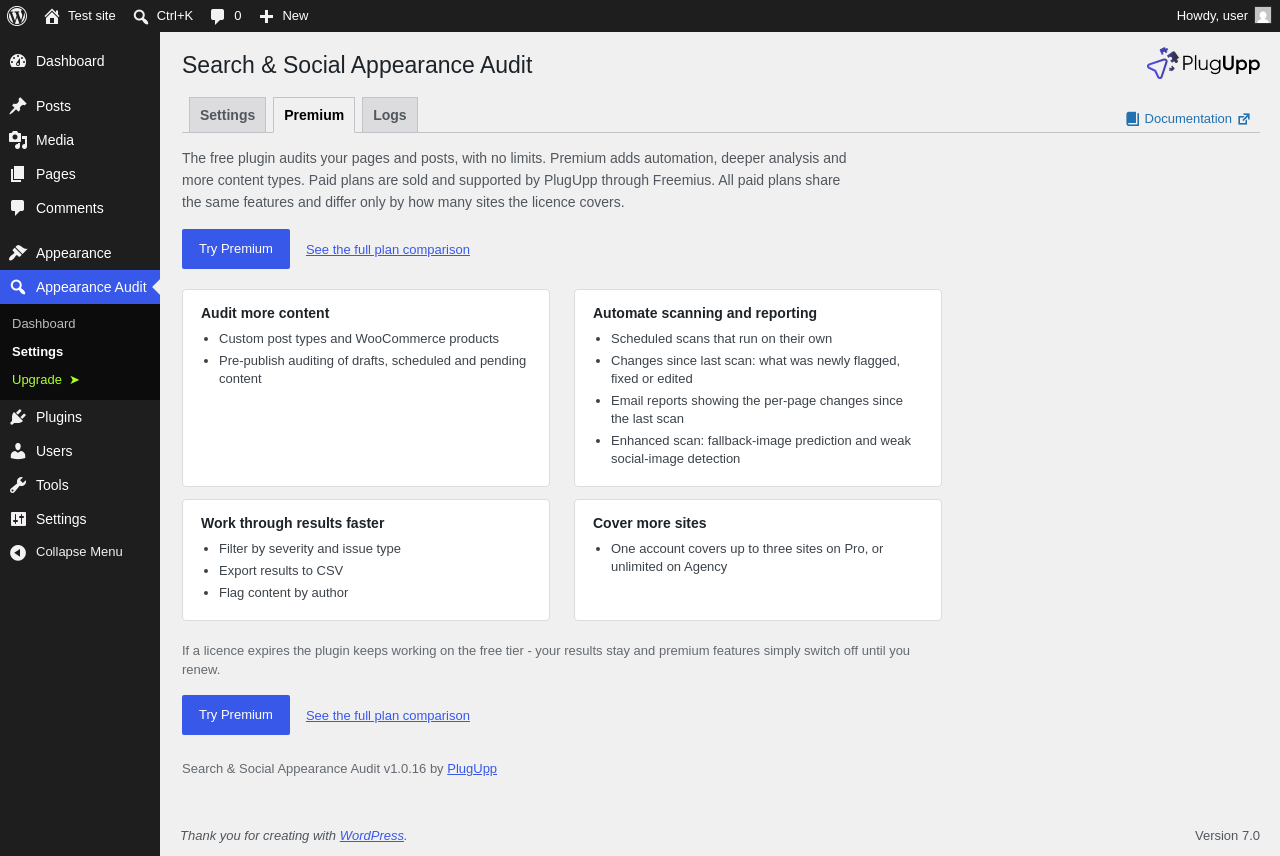Open Pages in the sidebar menu
The height and width of the screenshot is (856, 1280).
pyautogui.click(x=80, y=174)
